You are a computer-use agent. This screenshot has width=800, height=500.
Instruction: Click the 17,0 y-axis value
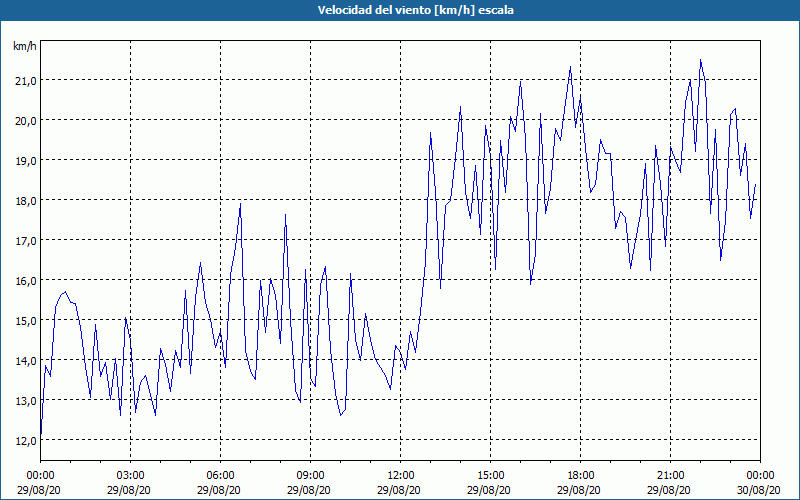(x=25, y=240)
